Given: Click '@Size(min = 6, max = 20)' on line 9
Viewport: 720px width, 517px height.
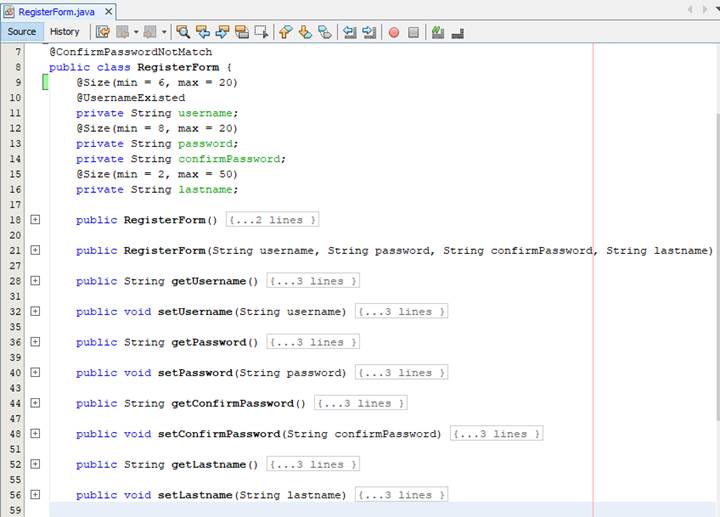Looking at the screenshot, I should 157,83.
